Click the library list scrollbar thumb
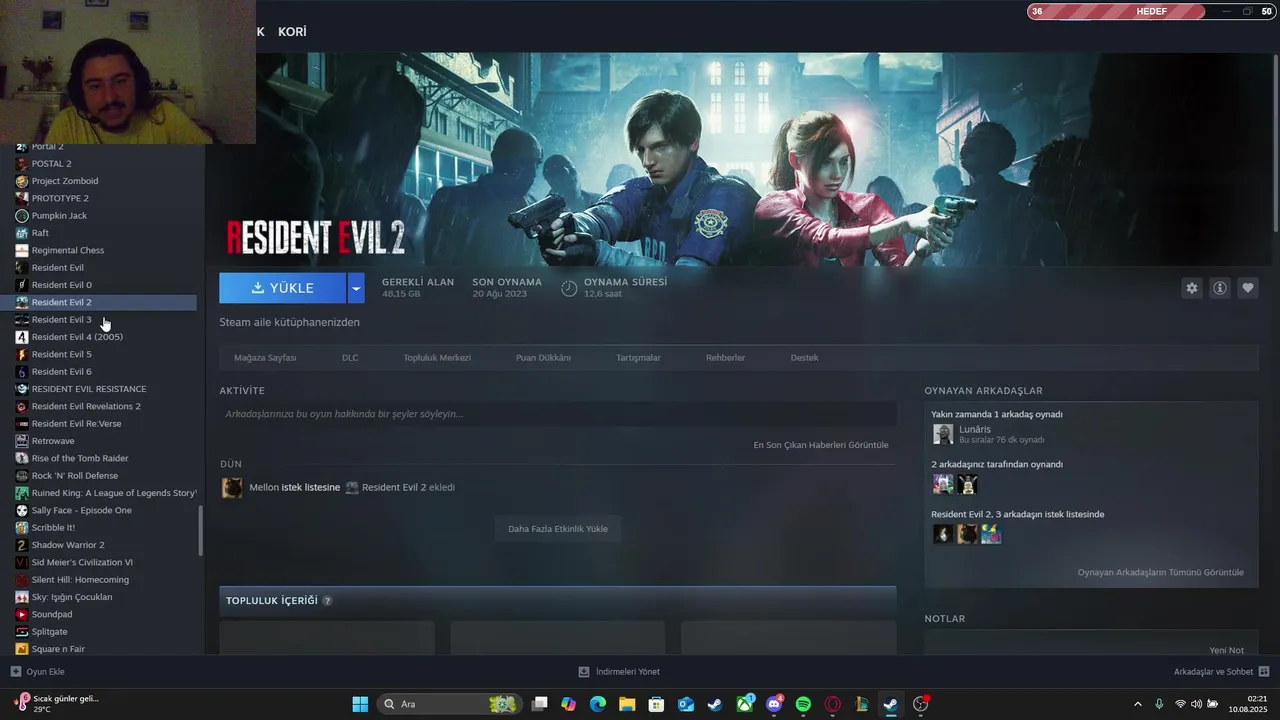Viewport: 1280px width, 720px height. [201, 531]
